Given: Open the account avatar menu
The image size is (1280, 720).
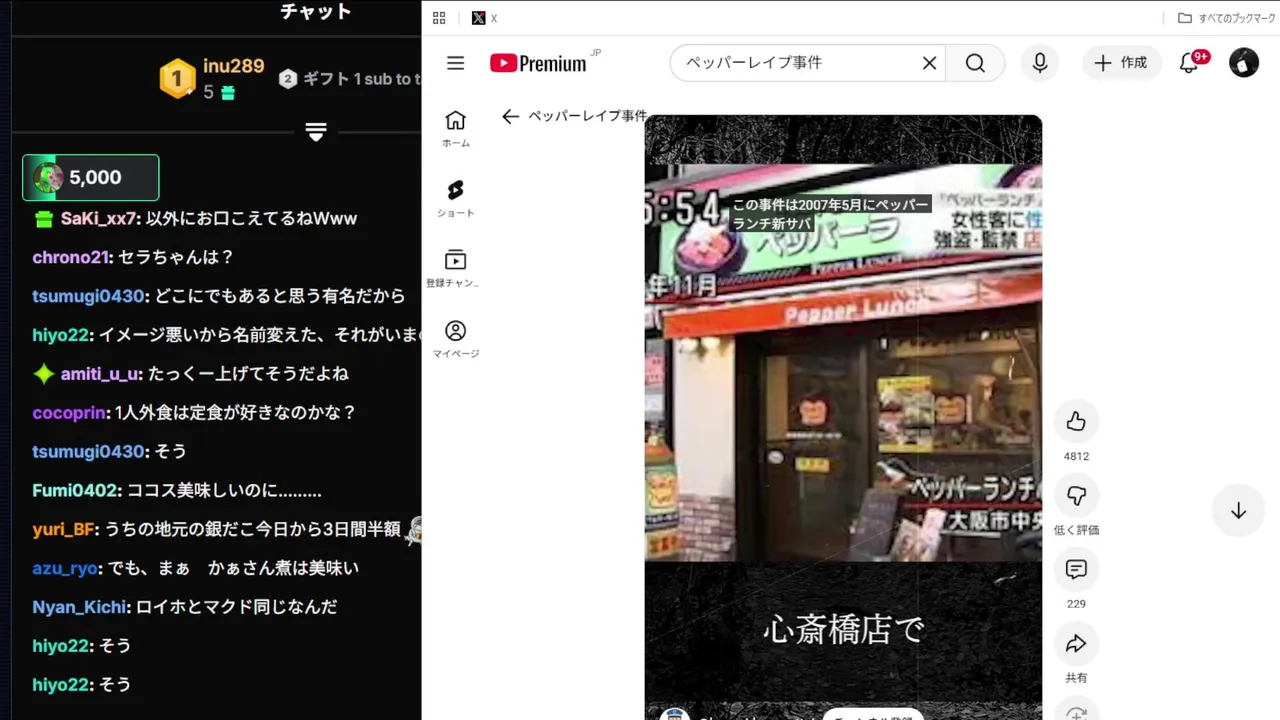Looking at the screenshot, I should pos(1244,63).
